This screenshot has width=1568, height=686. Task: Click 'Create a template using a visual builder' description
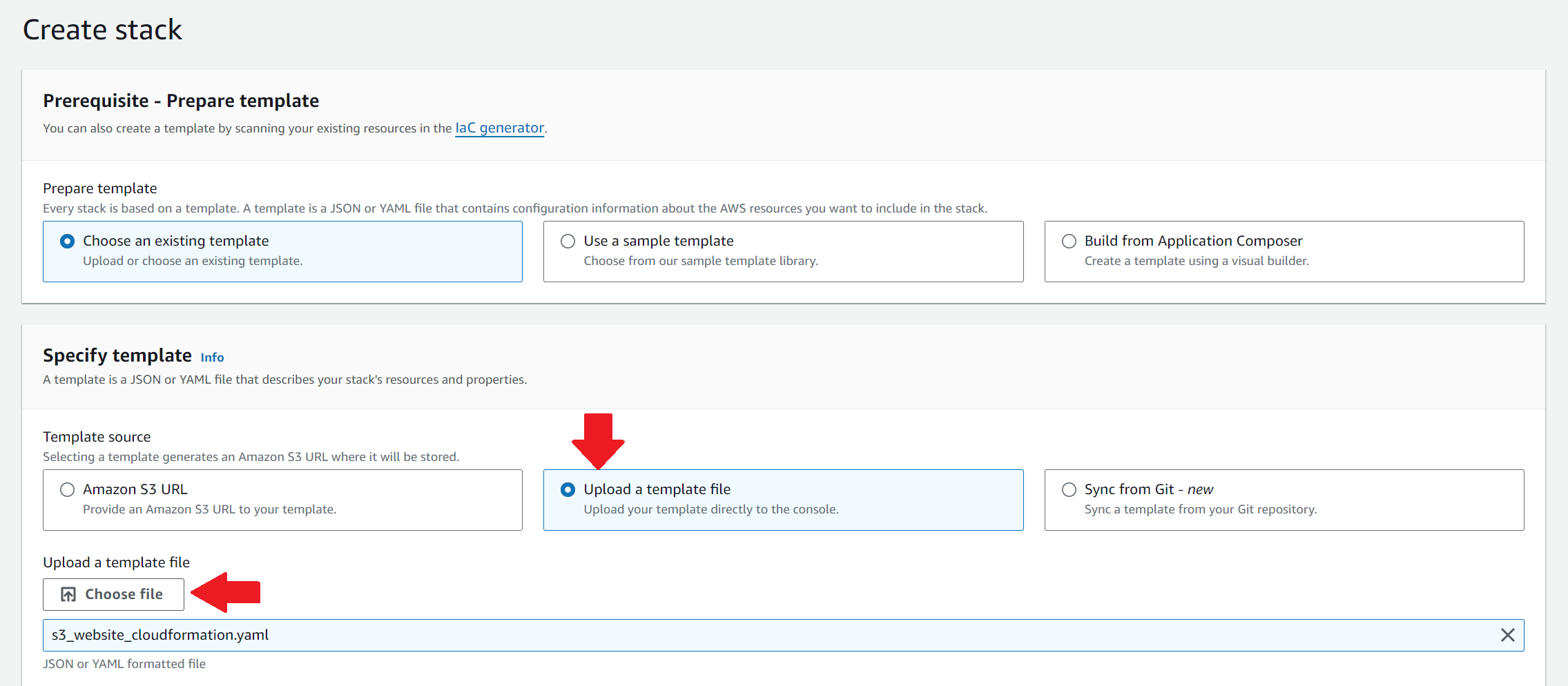point(1196,262)
